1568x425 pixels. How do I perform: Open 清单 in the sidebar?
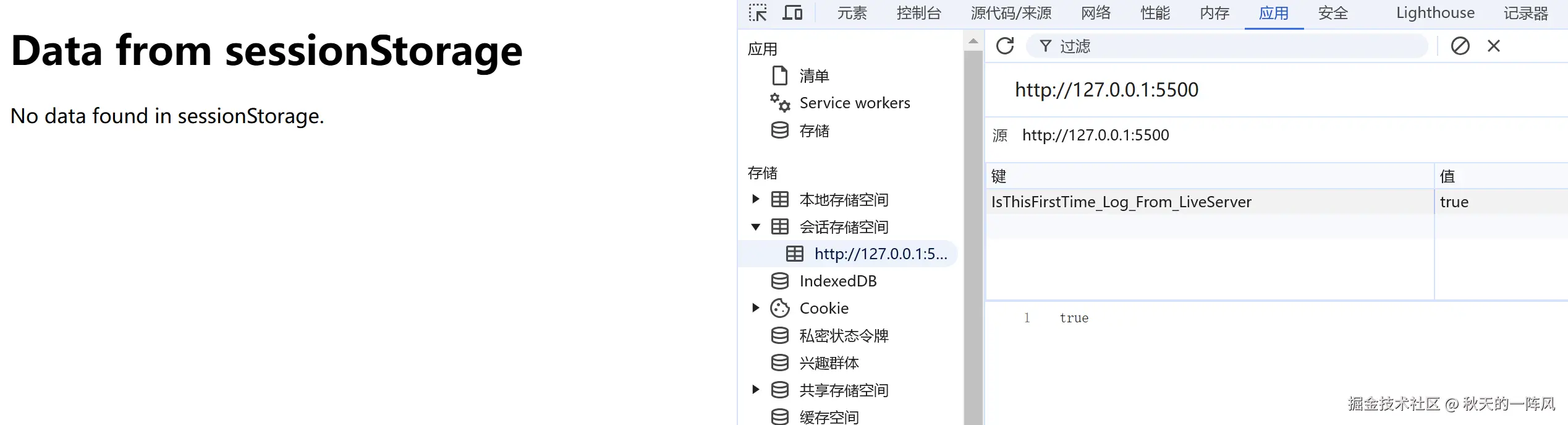tap(814, 76)
